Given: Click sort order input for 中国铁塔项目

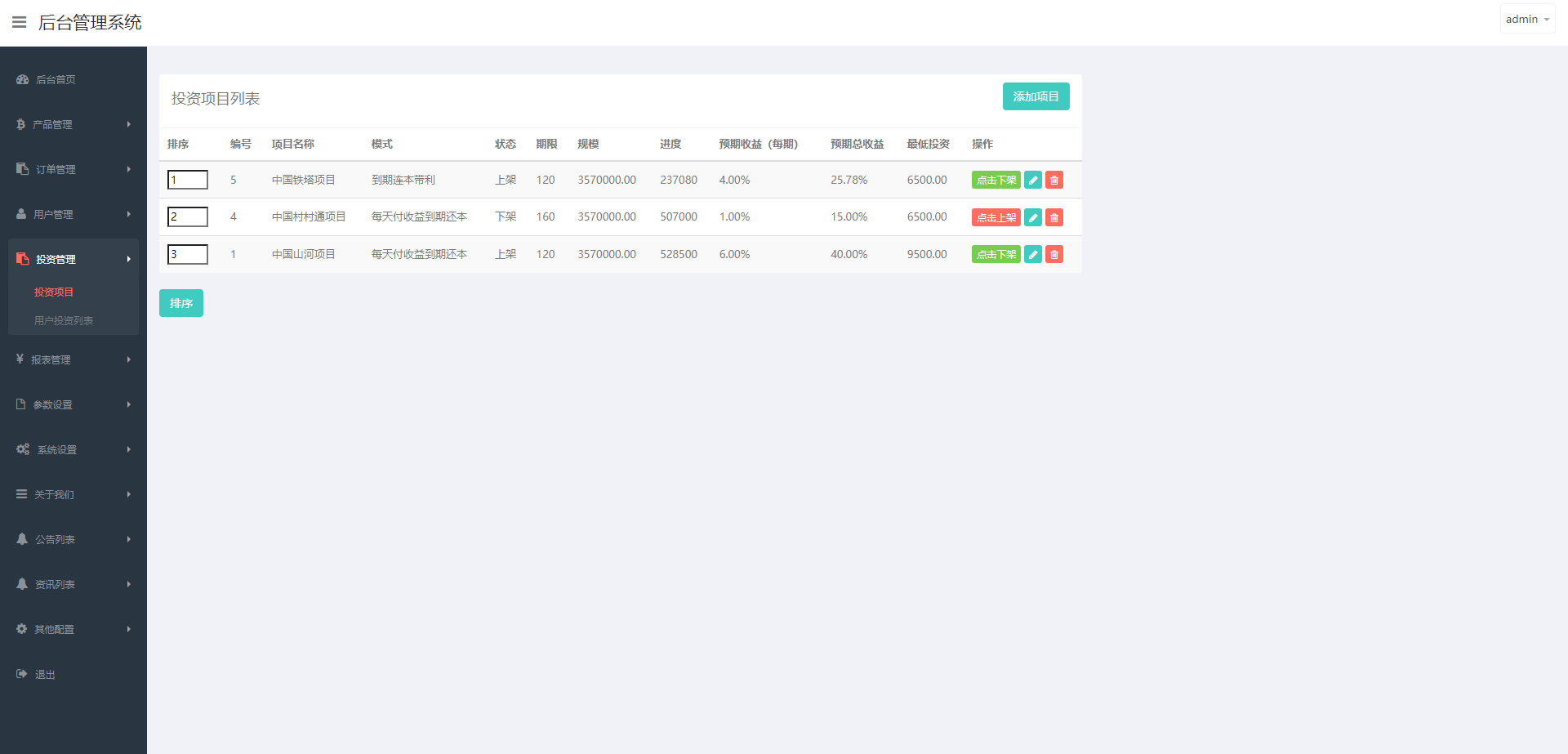Looking at the screenshot, I should click(x=188, y=180).
